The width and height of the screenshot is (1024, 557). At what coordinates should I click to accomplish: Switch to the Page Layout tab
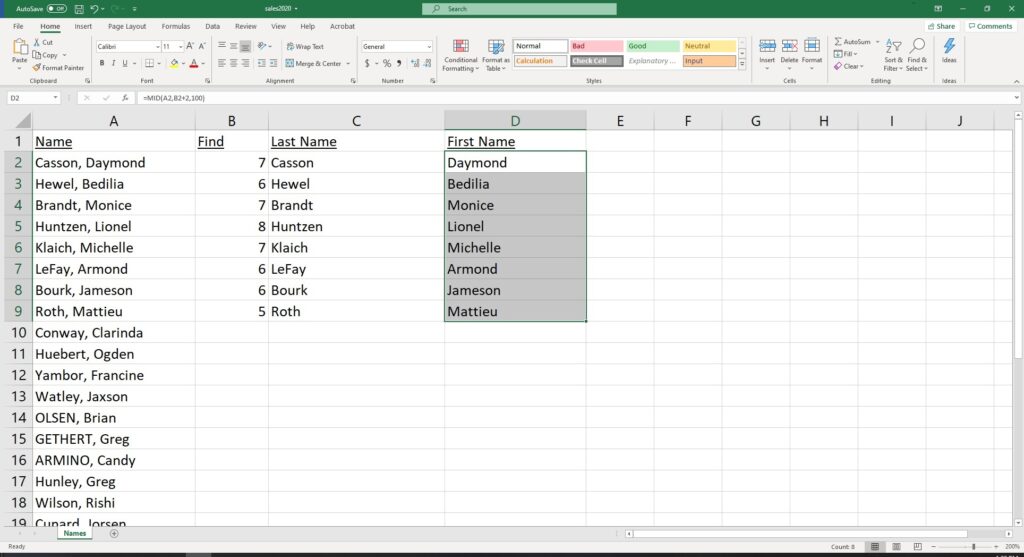(127, 27)
